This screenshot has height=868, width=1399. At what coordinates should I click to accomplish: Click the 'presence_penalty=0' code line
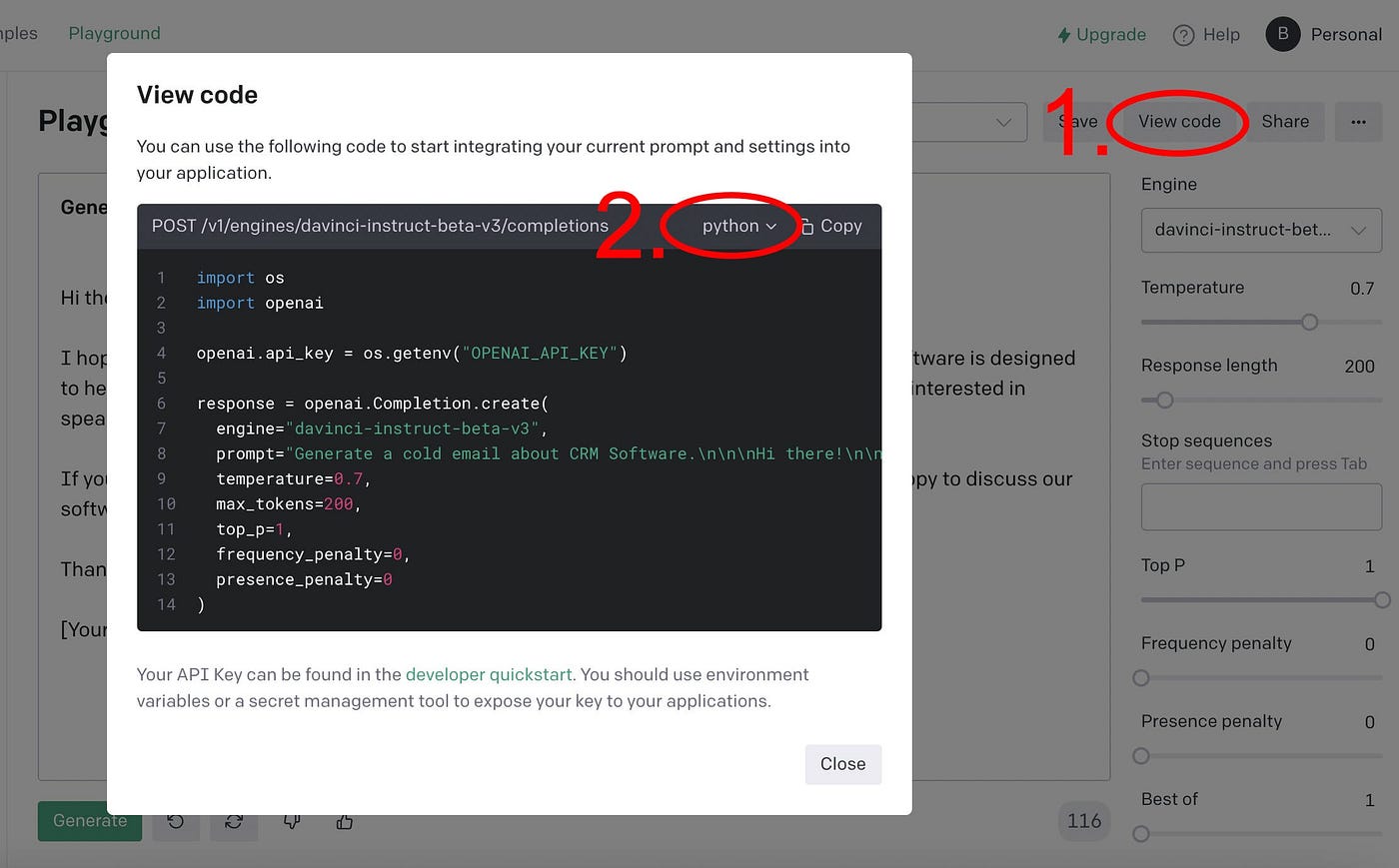[x=304, y=579]
